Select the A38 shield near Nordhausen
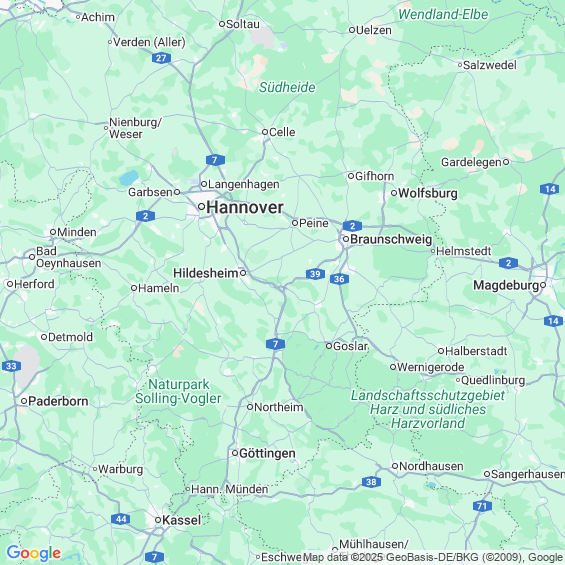 click(371, 482)
